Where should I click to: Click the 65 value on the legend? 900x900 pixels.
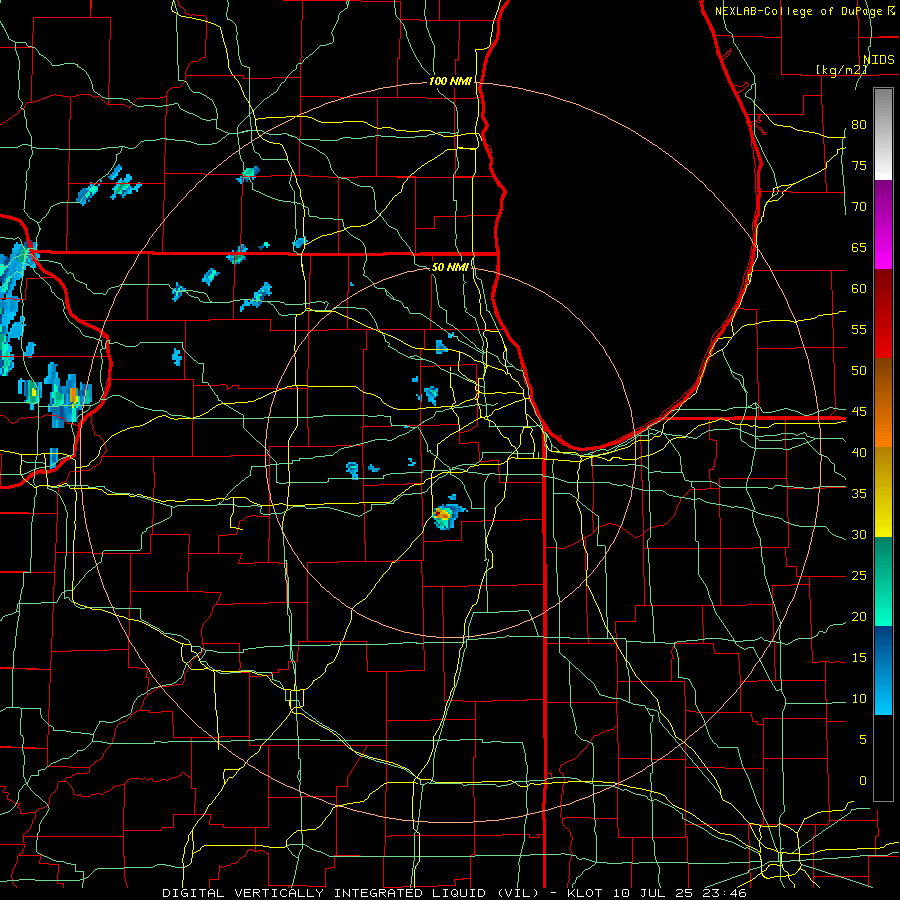click(859, 247)
